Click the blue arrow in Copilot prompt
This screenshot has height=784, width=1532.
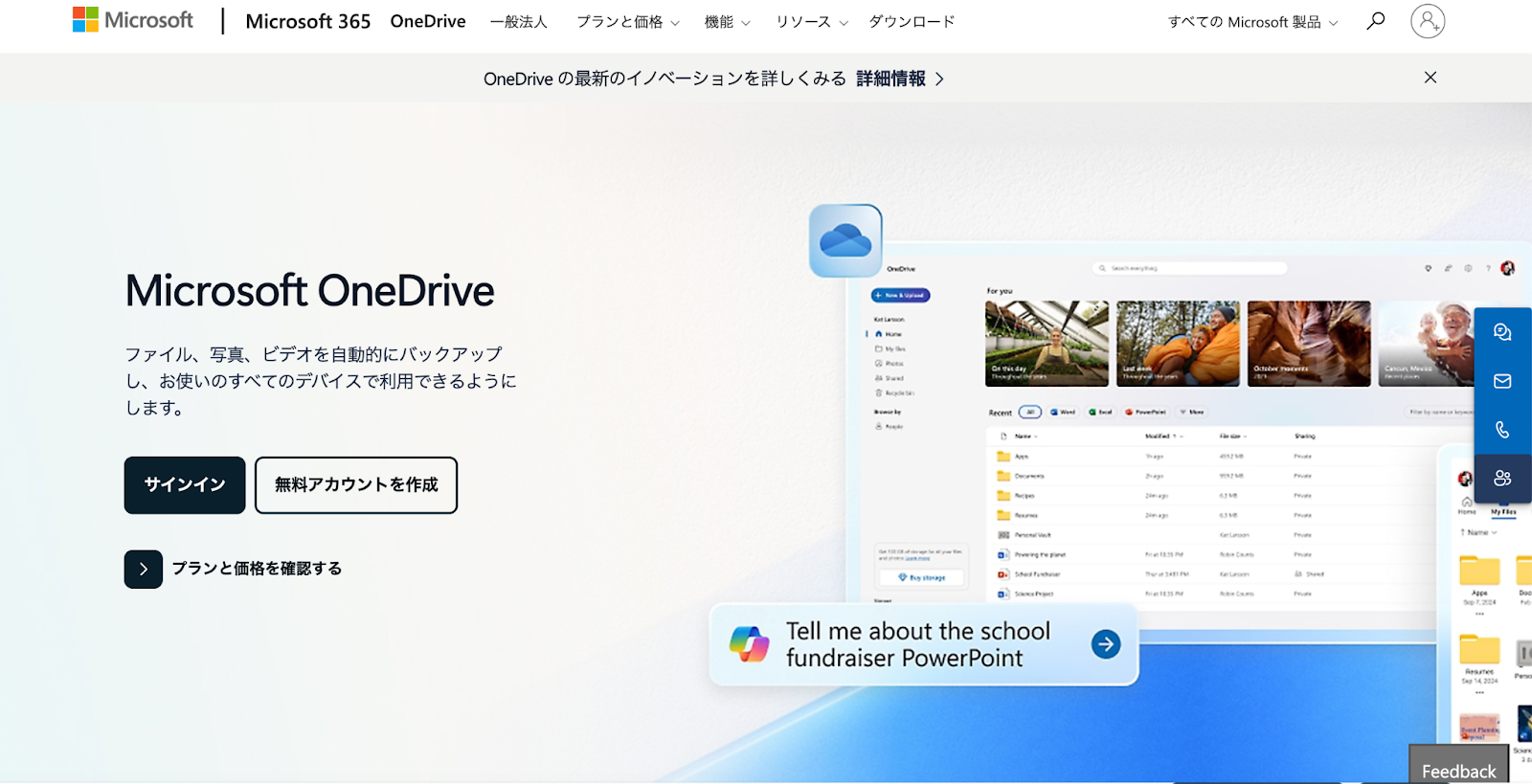click(1106, 644)
